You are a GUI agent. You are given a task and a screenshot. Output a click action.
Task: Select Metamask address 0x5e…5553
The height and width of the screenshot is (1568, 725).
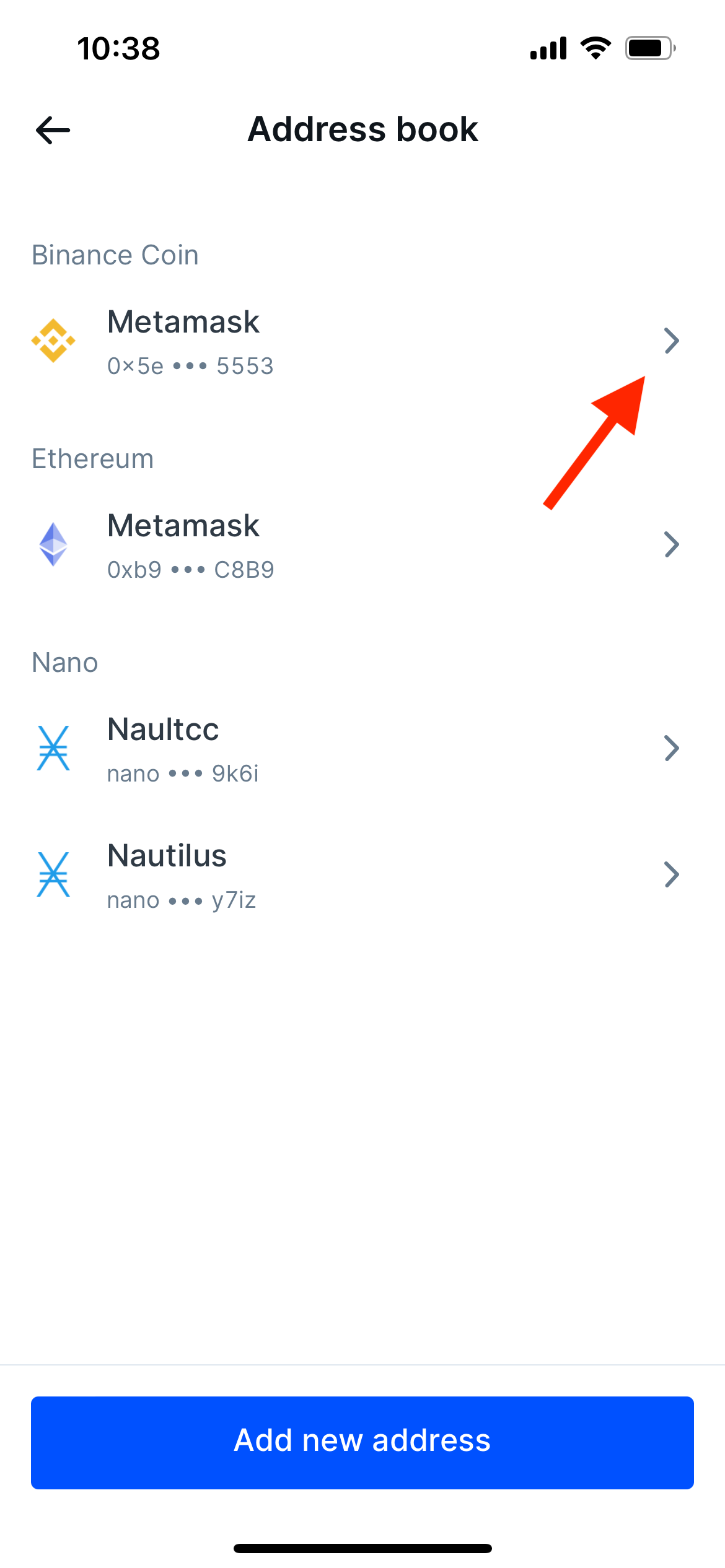pyautogui.click(x=362, y=341)
